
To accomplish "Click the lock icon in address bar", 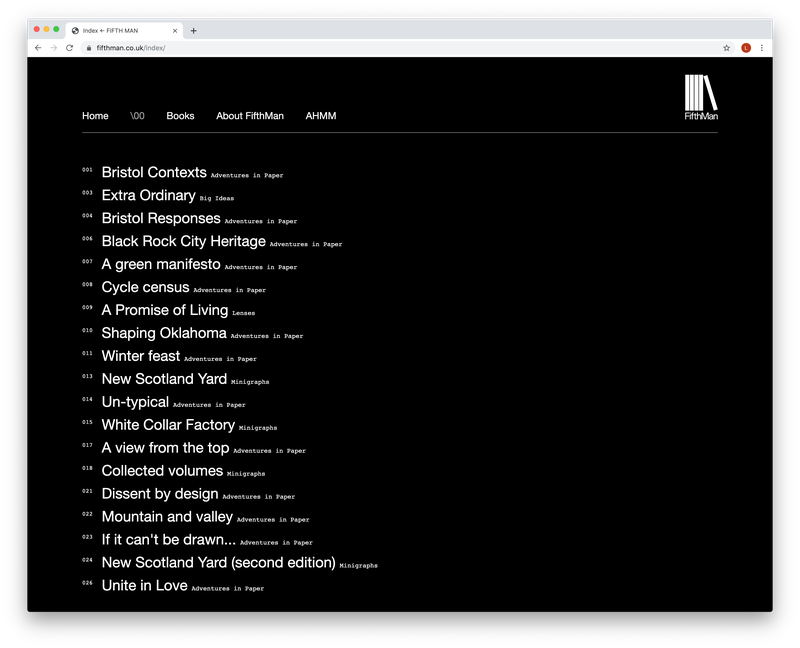I will (x=89, y=48).
